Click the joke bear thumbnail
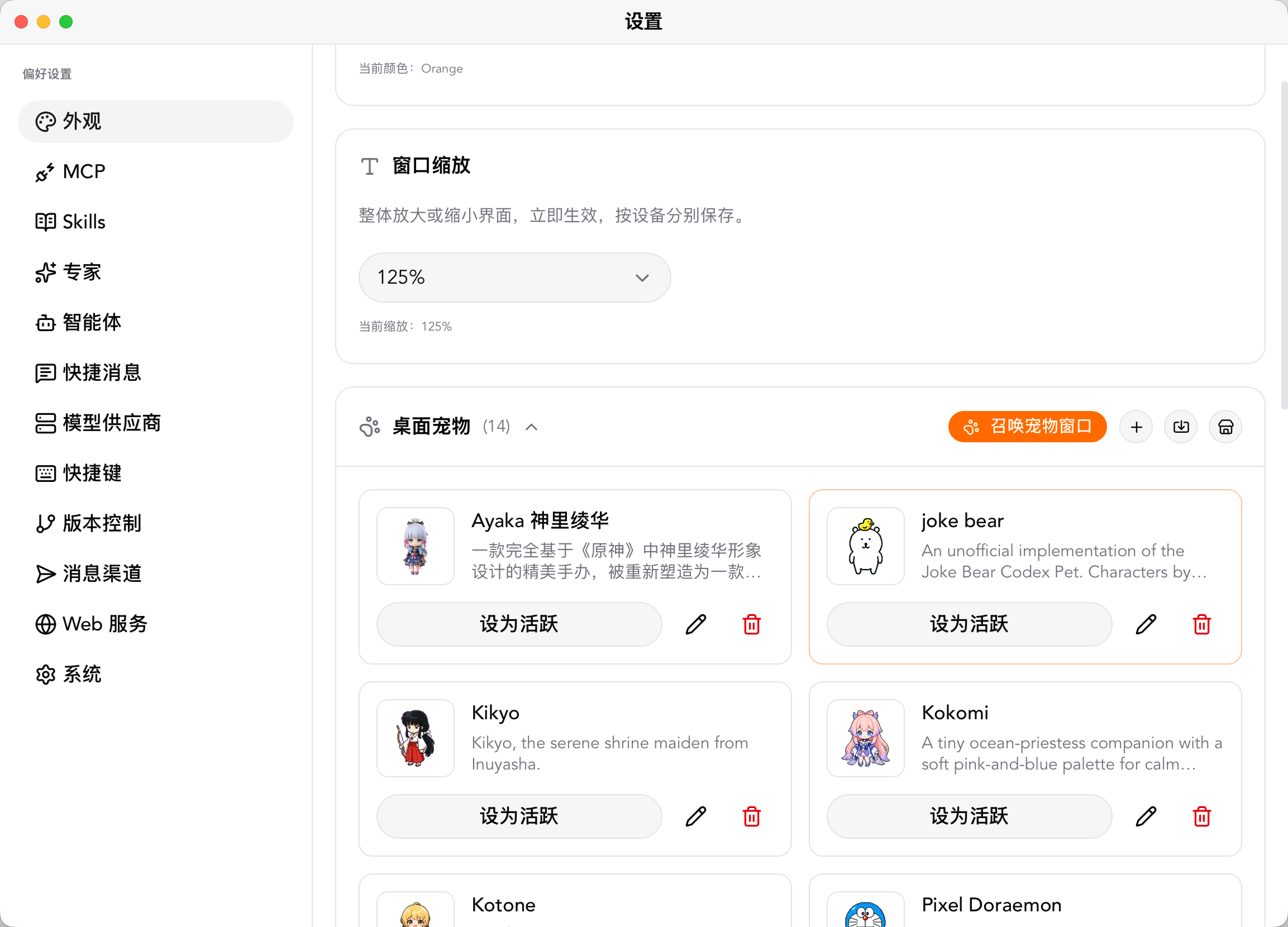Image resolution: width=1288 pixels, height=927 pixels. (x=866, y=546)
